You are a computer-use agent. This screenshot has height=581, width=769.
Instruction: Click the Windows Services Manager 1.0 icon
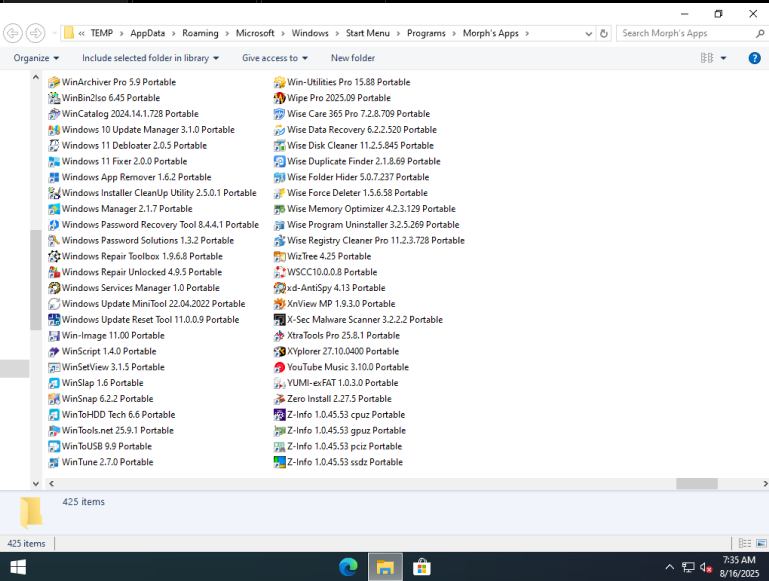click(x=54, y=288)
